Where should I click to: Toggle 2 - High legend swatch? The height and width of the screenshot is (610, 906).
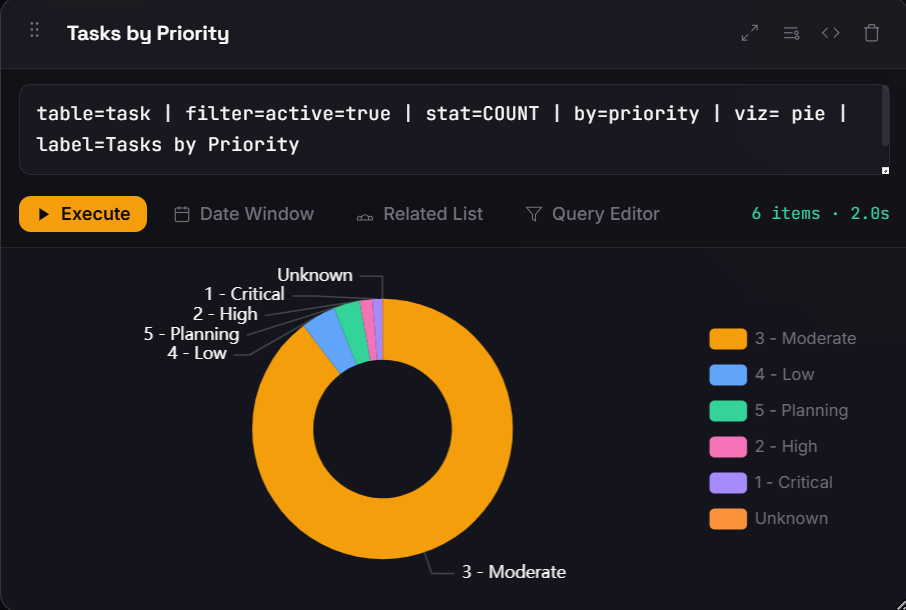728,447
